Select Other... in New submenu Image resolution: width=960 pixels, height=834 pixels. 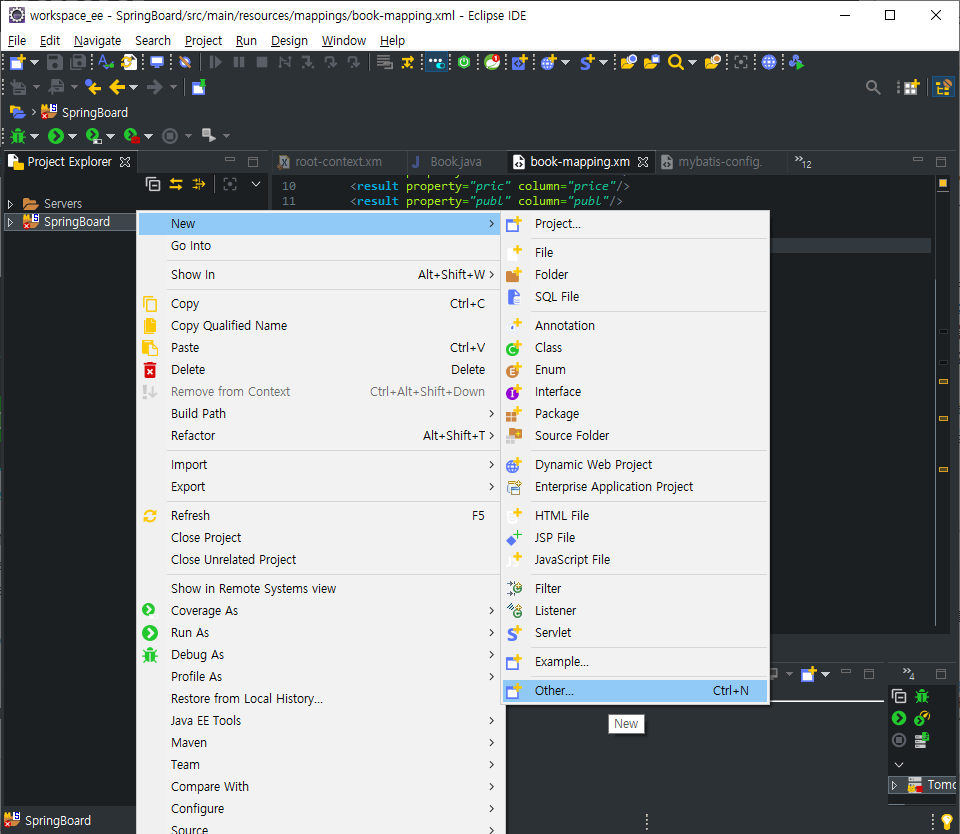click(635, 691)
